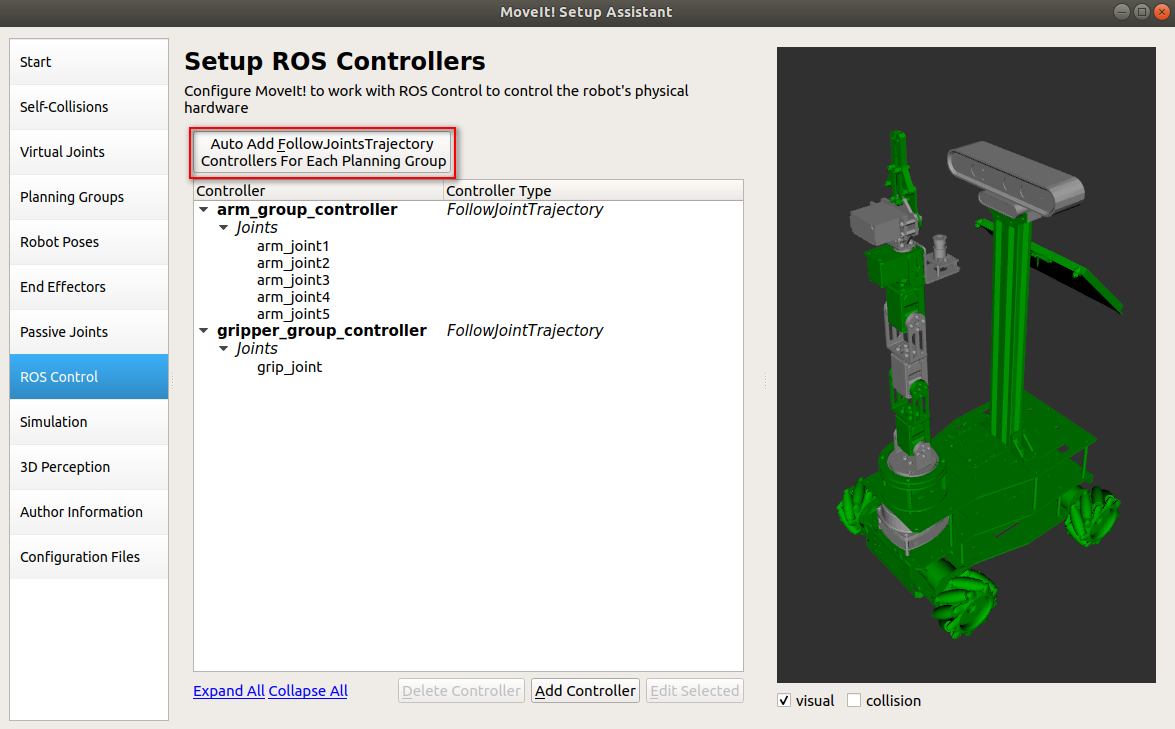Select arm_joint3 in the tree

pyautogui.click(x=293, y=280)
